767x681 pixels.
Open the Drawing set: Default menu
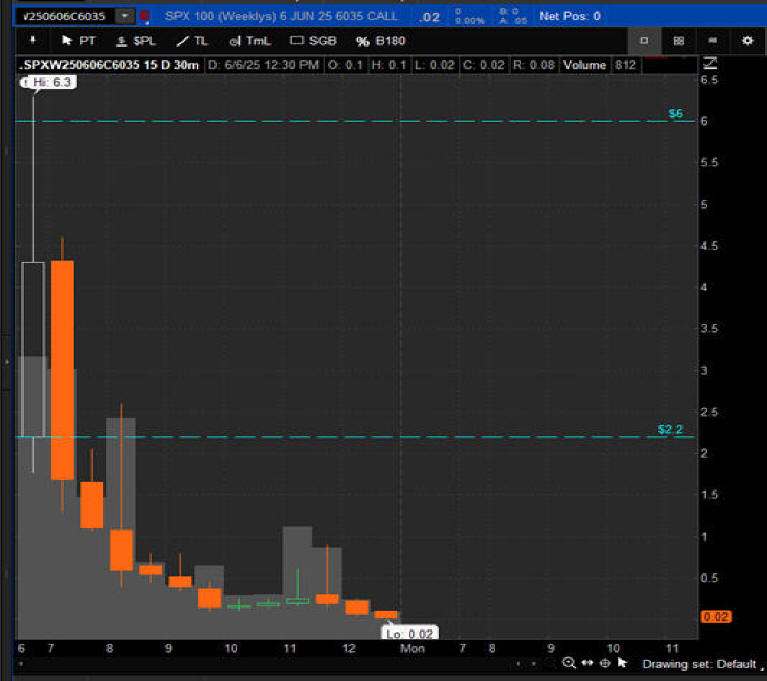(x=702, y=664)
